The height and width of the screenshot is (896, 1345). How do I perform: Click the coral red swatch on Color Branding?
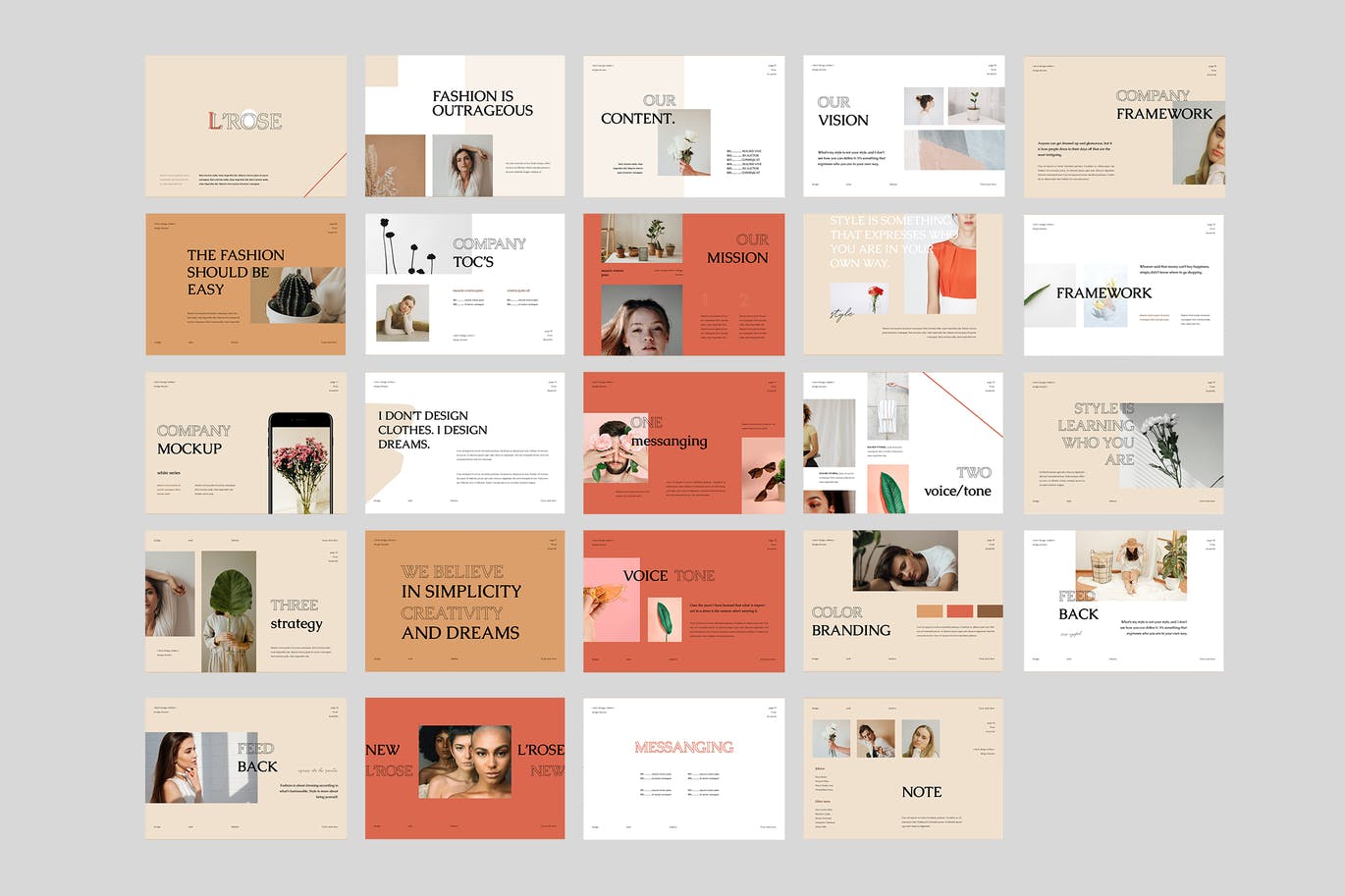point(959,611)
